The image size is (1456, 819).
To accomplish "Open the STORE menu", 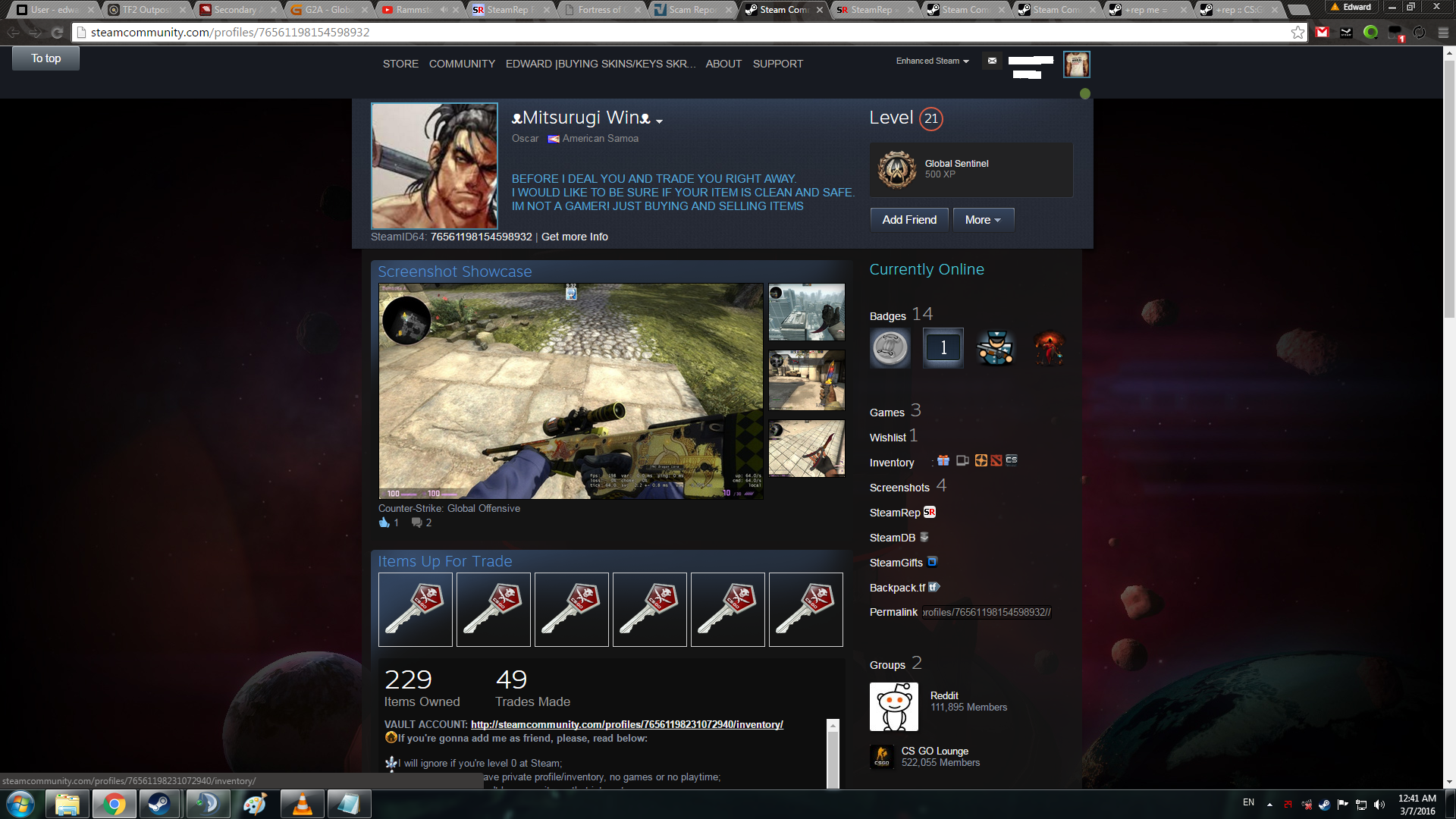I will click(400, 64).
